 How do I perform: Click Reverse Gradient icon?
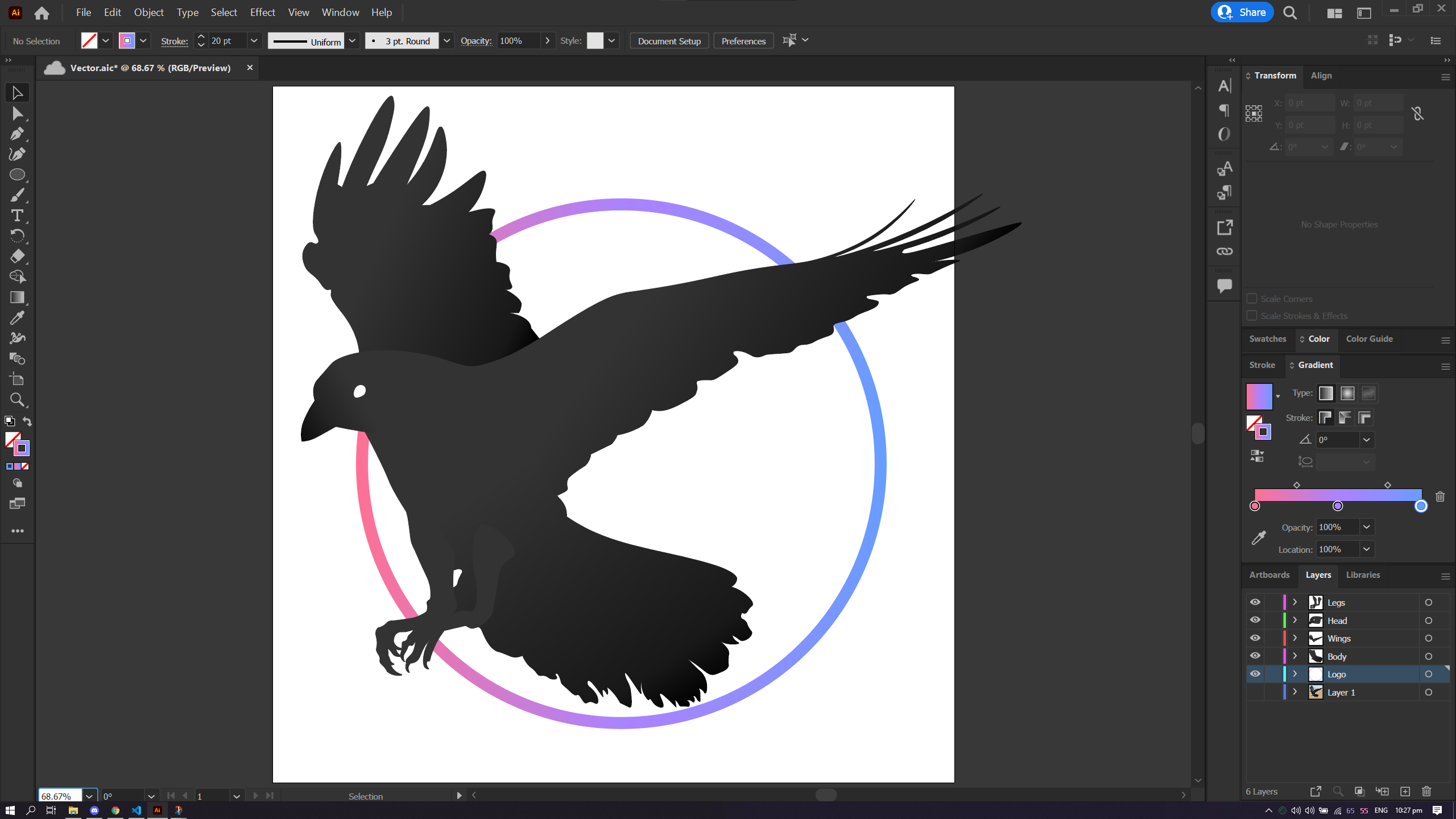tap(1257, 456)
